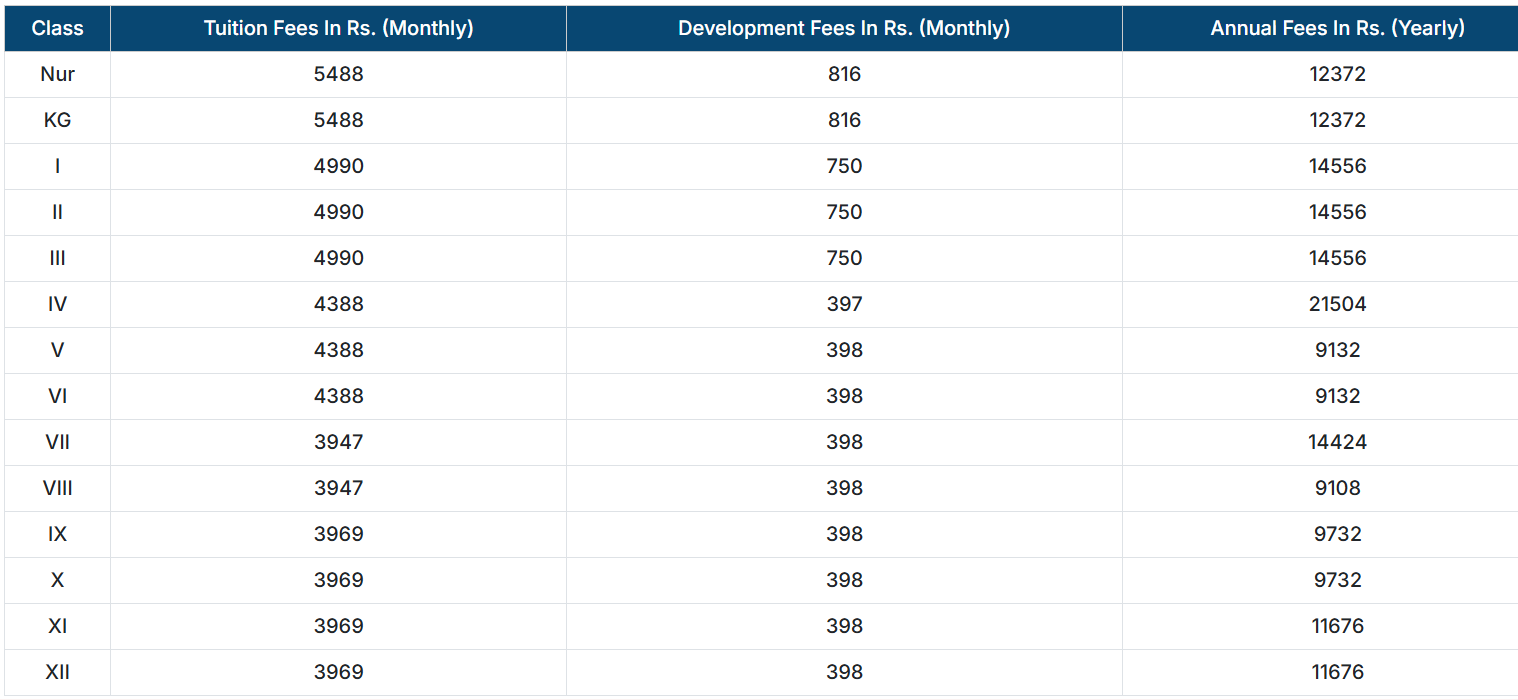Click tuition fee 4388 in class V row
This screenshot has width=1518, height=700.
tap(338, 350)
